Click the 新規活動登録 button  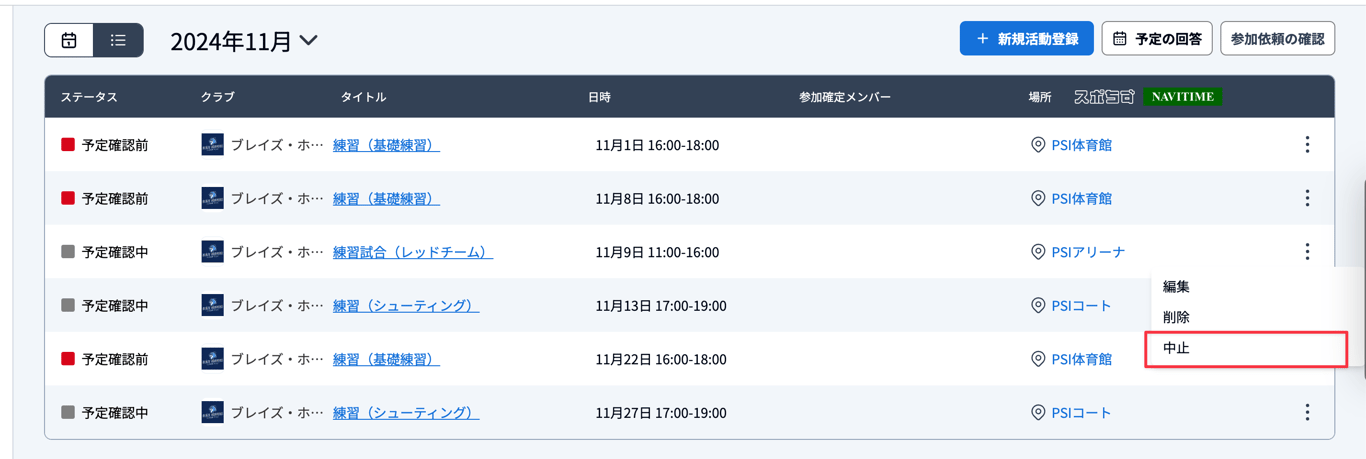pos(1026,39)
